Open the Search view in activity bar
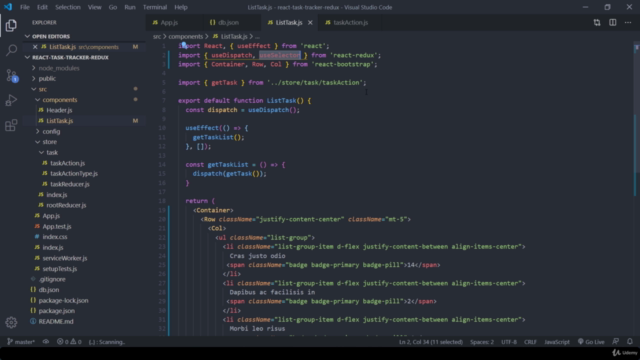 [11, 51]
